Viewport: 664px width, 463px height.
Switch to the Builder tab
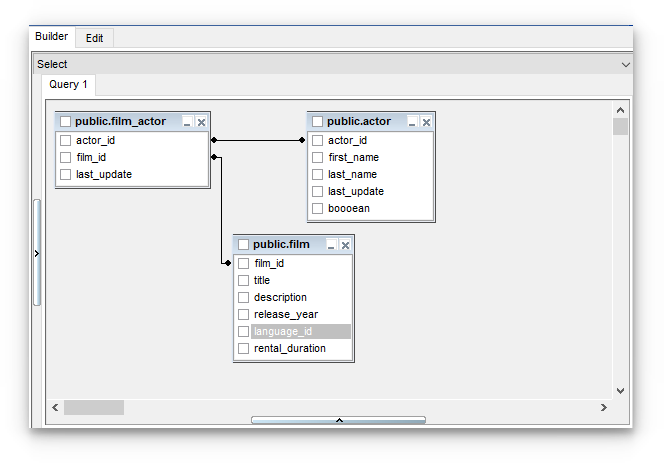(52, 36)
